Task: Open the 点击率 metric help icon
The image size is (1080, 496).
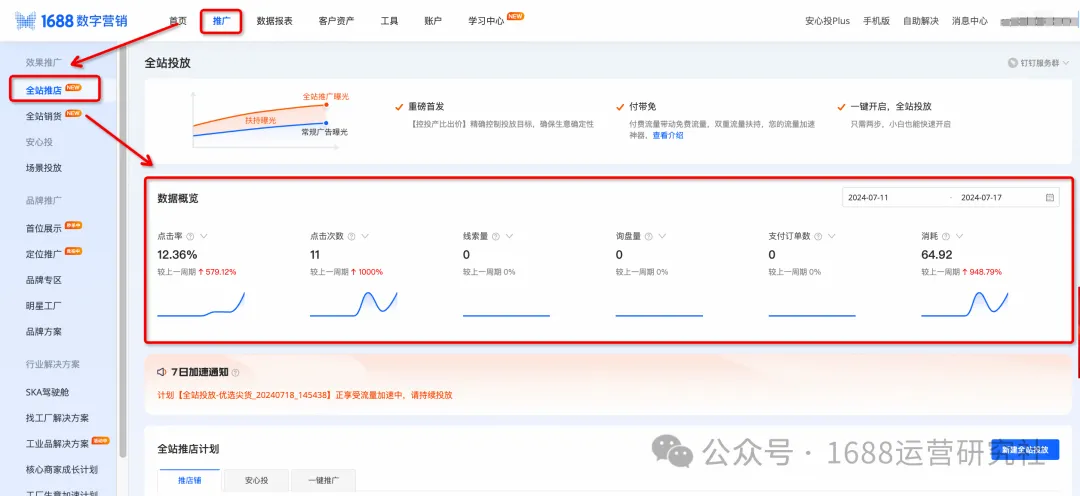Action: click(x=190, y=236)
